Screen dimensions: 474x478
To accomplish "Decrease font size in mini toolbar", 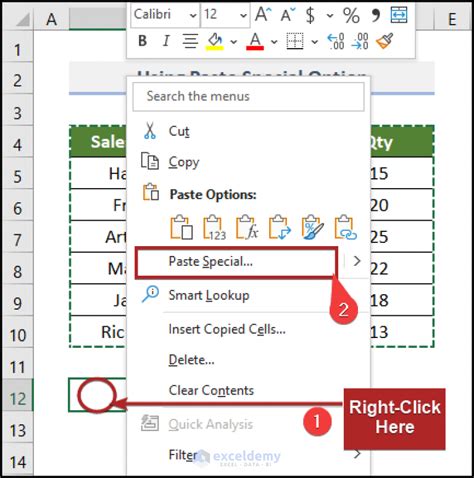I will click(288, 15).
